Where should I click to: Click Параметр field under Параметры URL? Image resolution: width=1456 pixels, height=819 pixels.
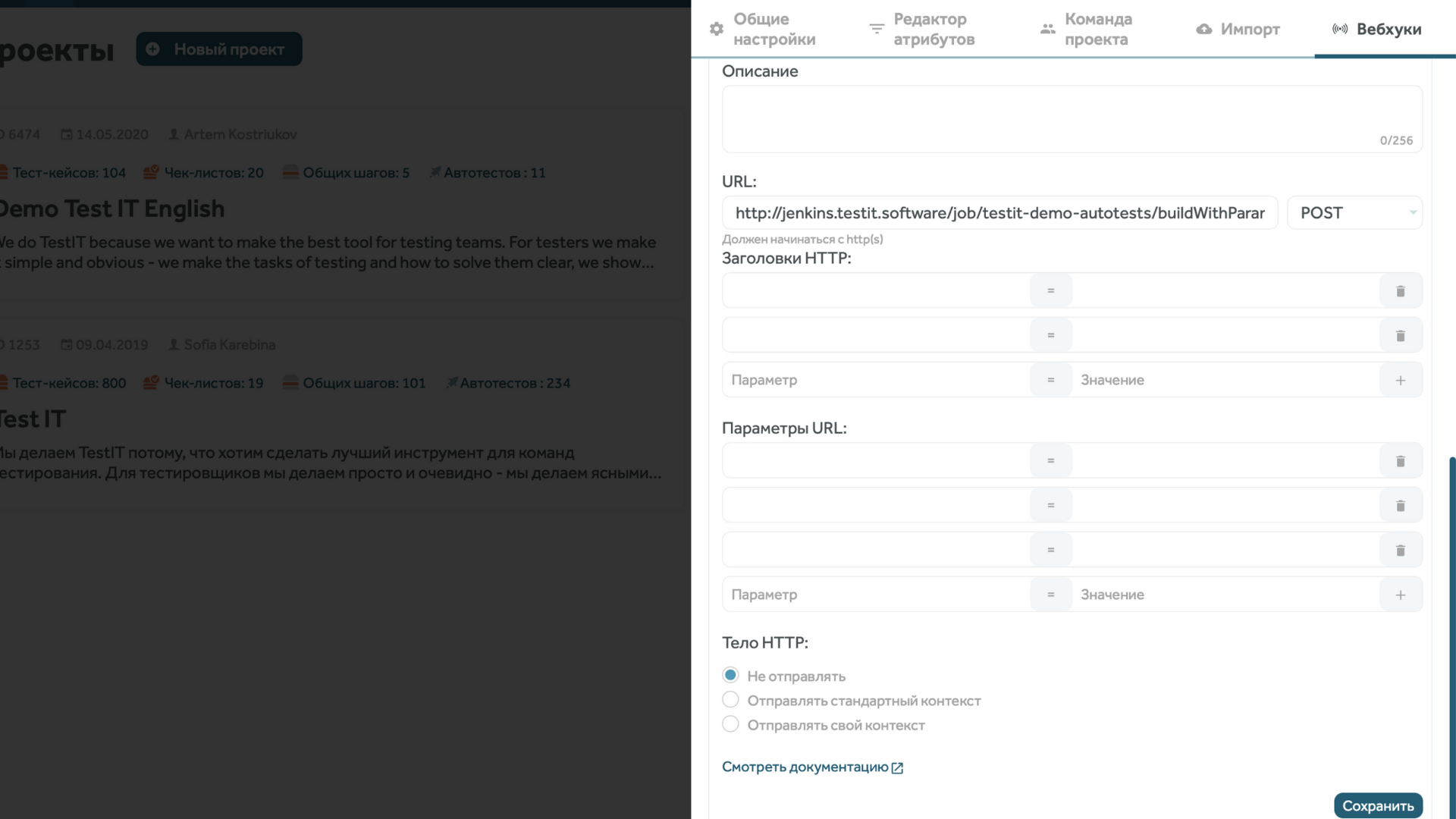point(876,595)
